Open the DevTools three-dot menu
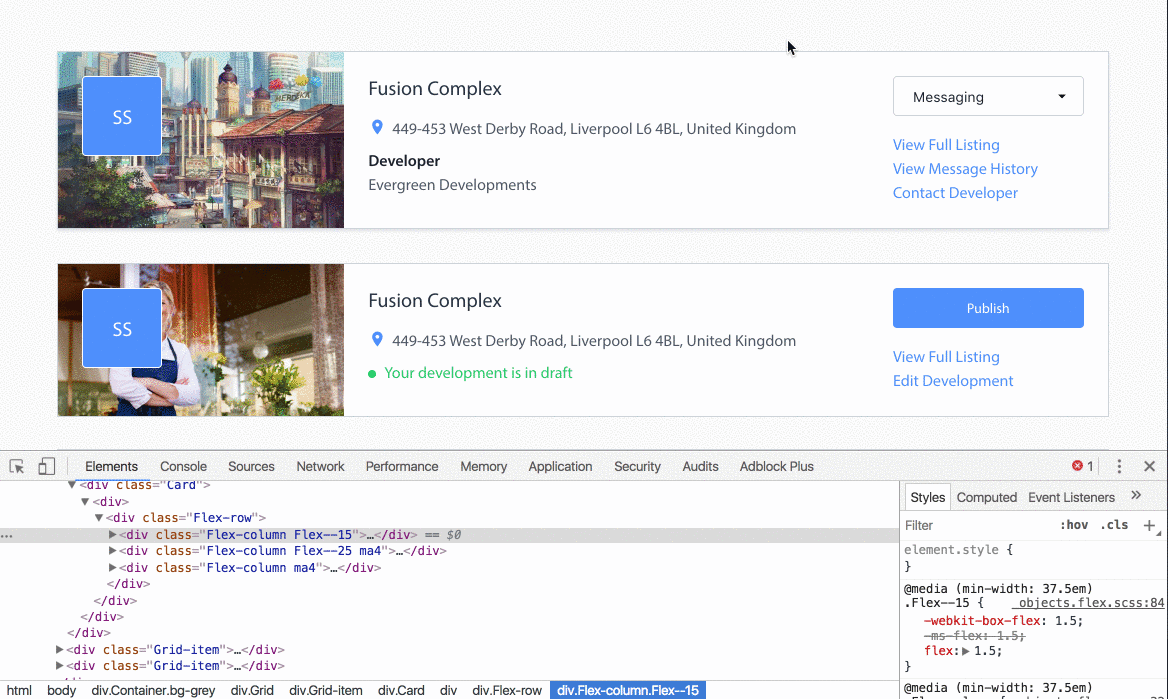Screen dimensions: 1168x699 pos(1119,466)
